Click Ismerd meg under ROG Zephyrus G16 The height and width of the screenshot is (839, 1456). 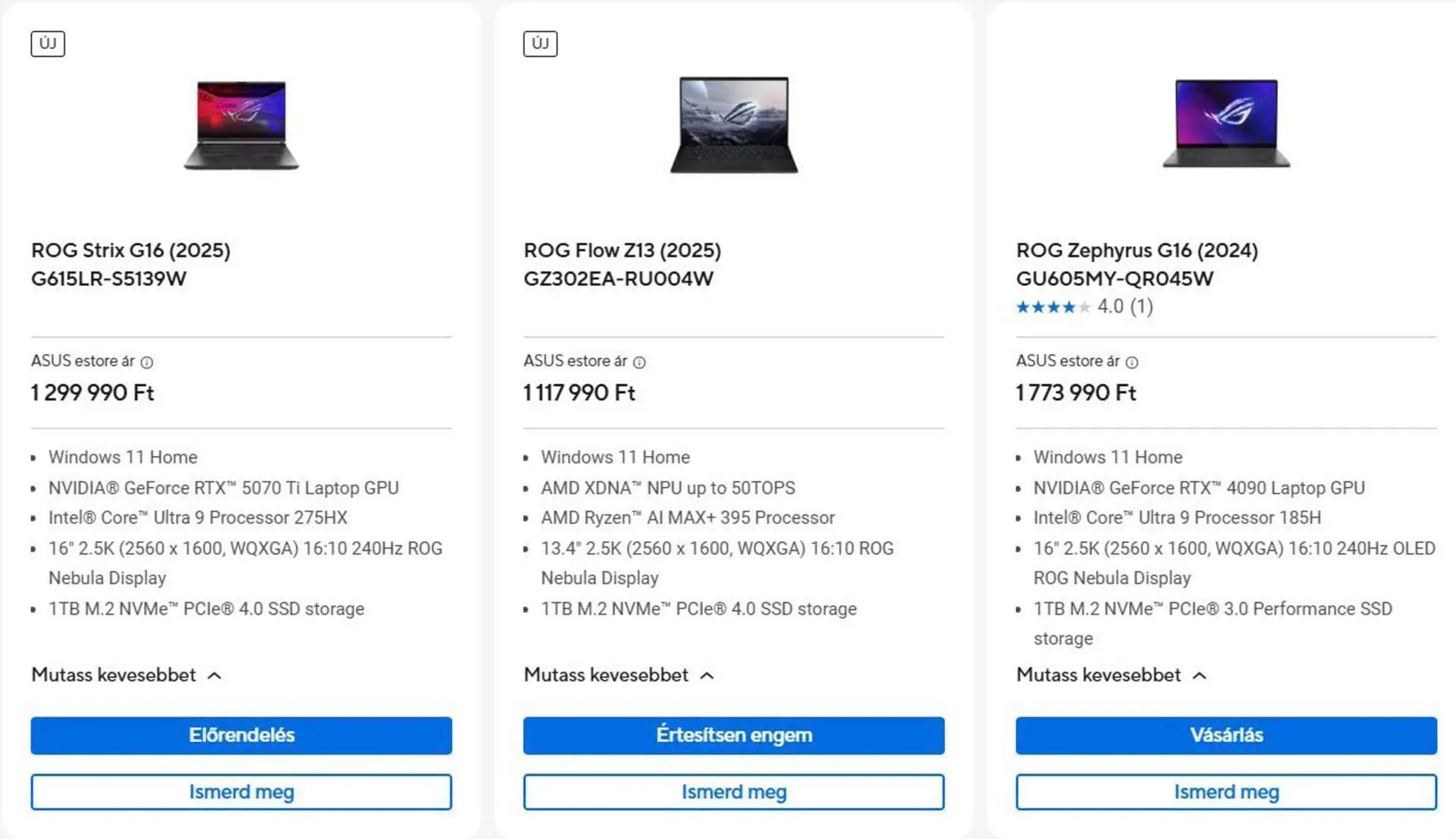(x=1225, y=792)
